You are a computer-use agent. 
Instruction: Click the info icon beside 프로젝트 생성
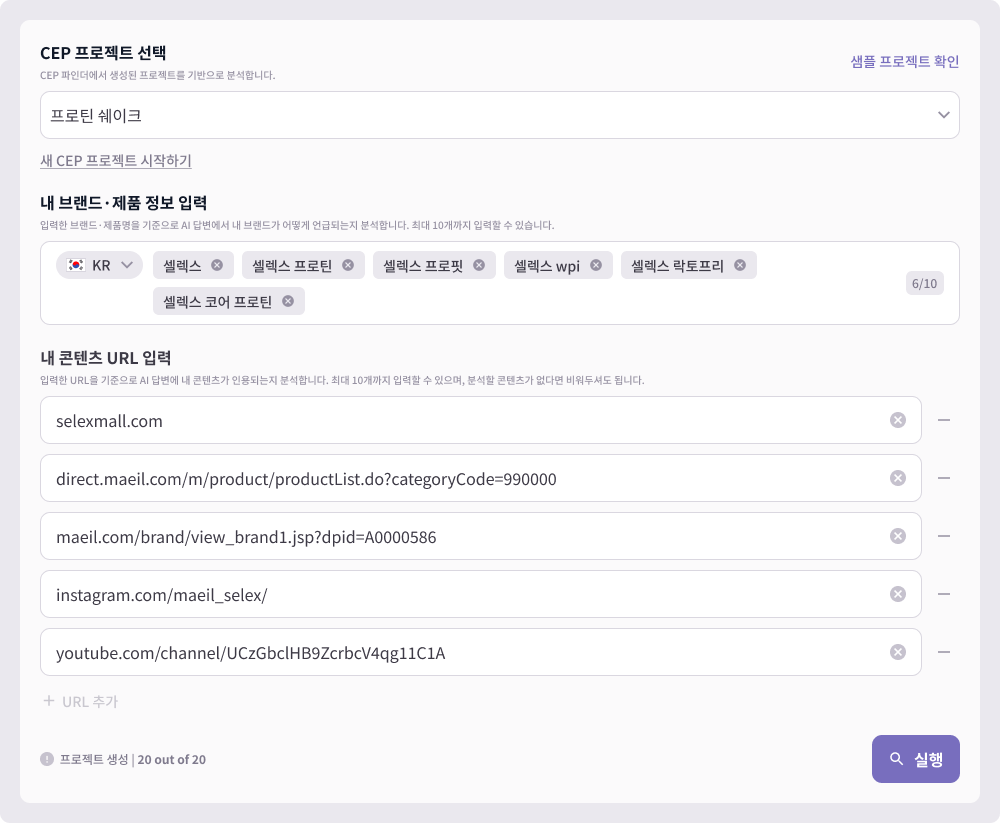tap(47, 759)
